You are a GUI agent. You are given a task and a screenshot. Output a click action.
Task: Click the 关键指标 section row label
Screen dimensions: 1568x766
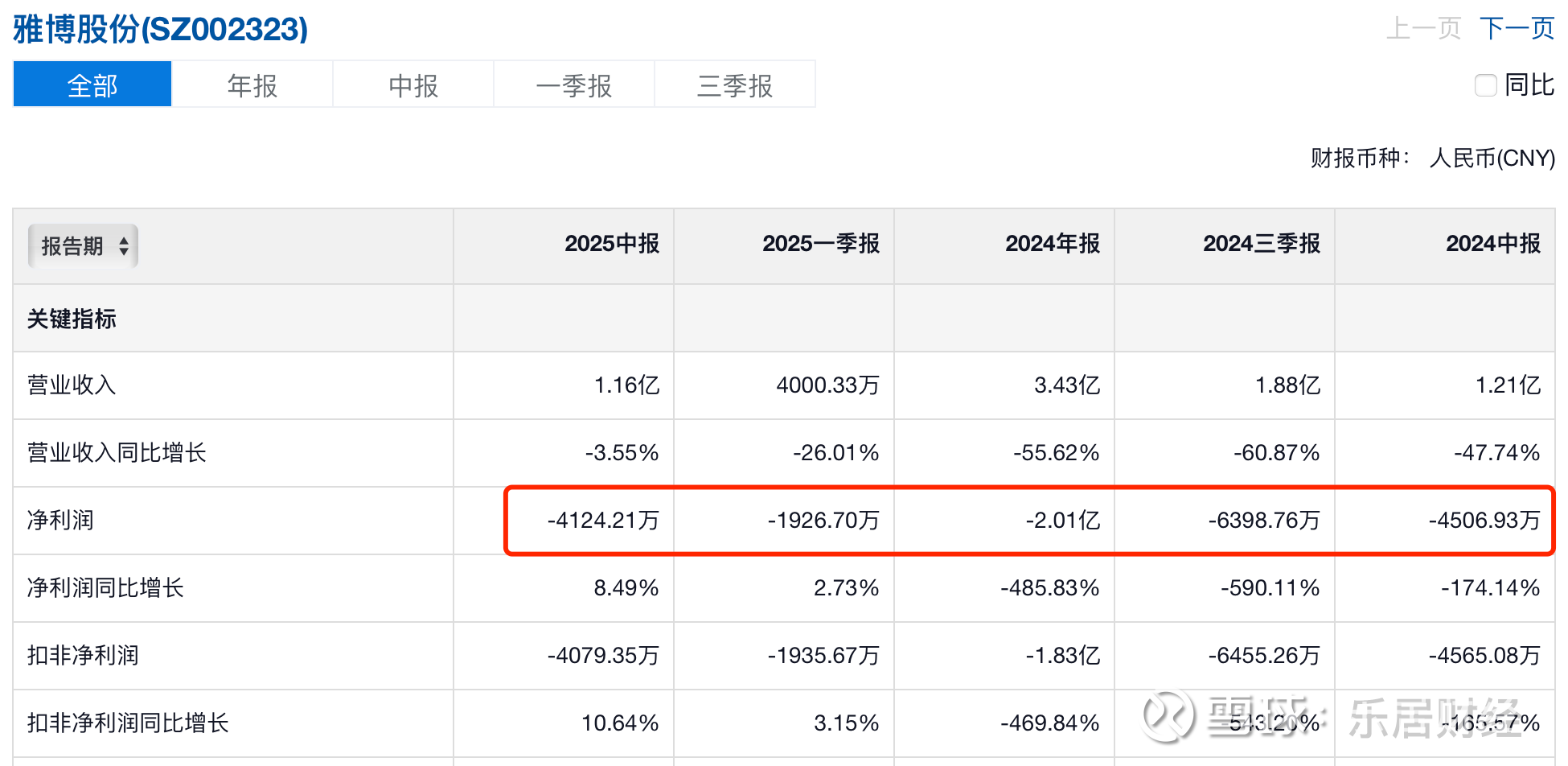pyautogui.click(x=72, y=319)
